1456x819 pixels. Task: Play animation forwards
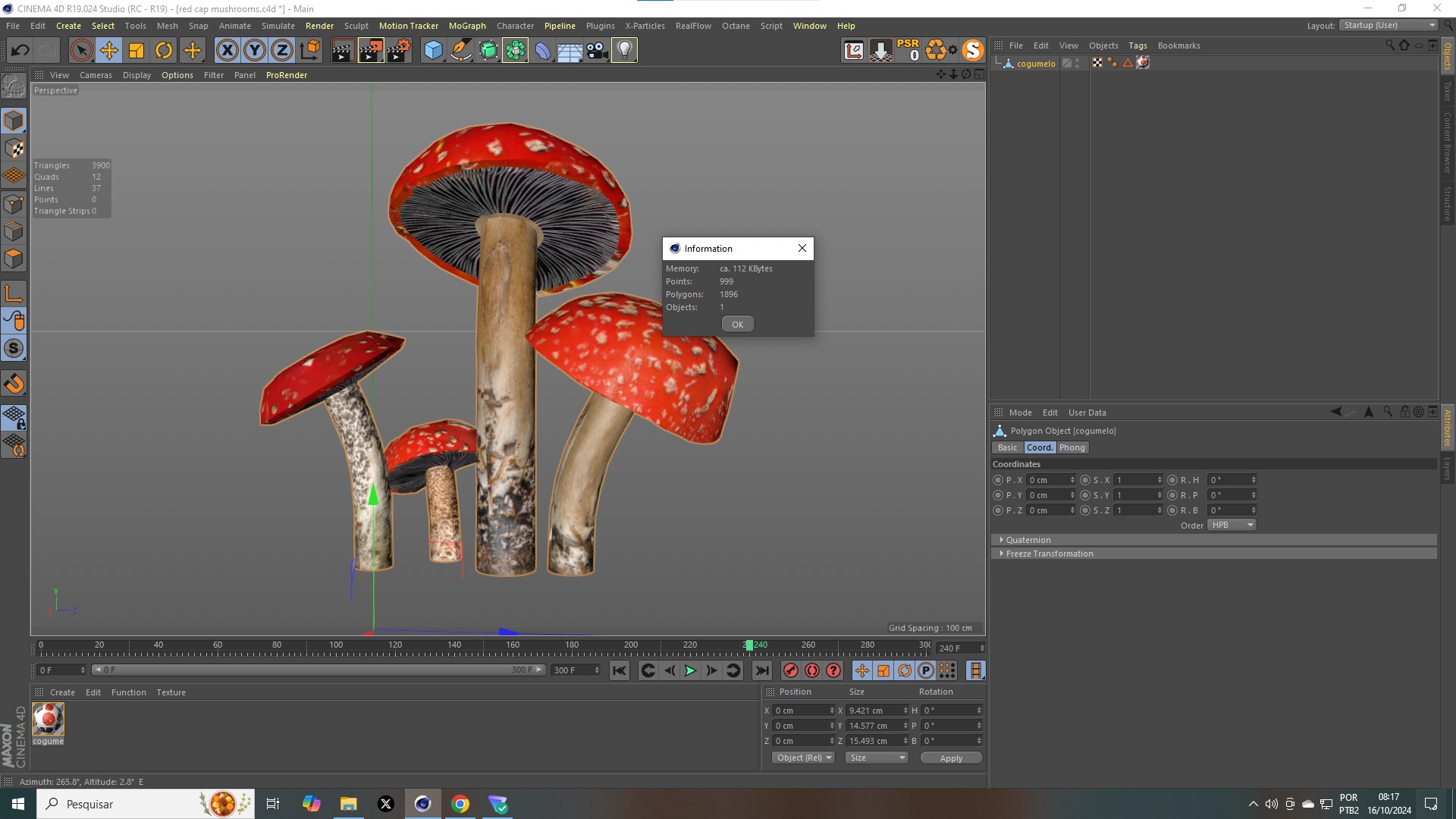tap(690, 670)
